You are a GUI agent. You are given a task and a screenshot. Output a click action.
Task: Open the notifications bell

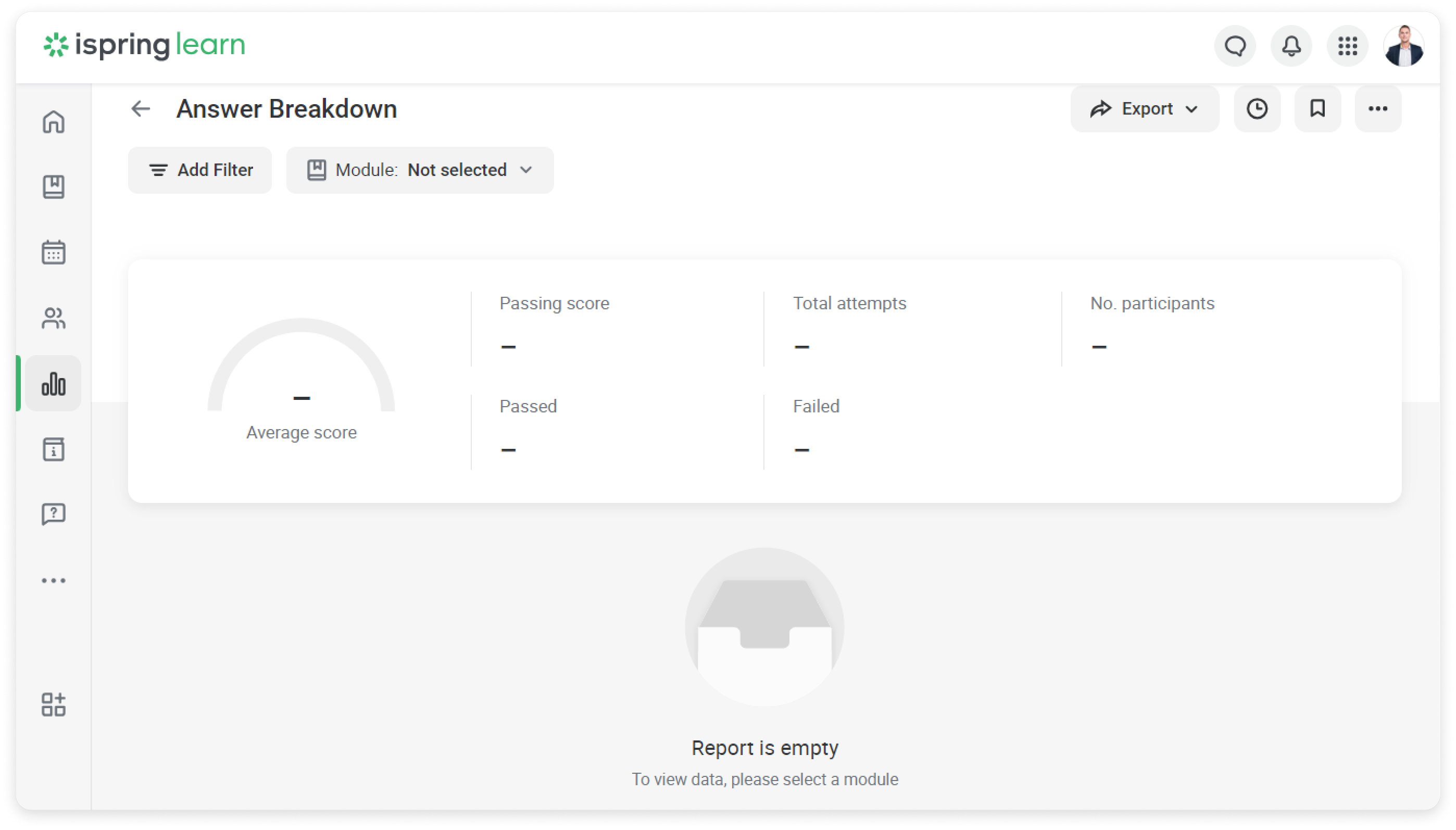point(1291,46)
